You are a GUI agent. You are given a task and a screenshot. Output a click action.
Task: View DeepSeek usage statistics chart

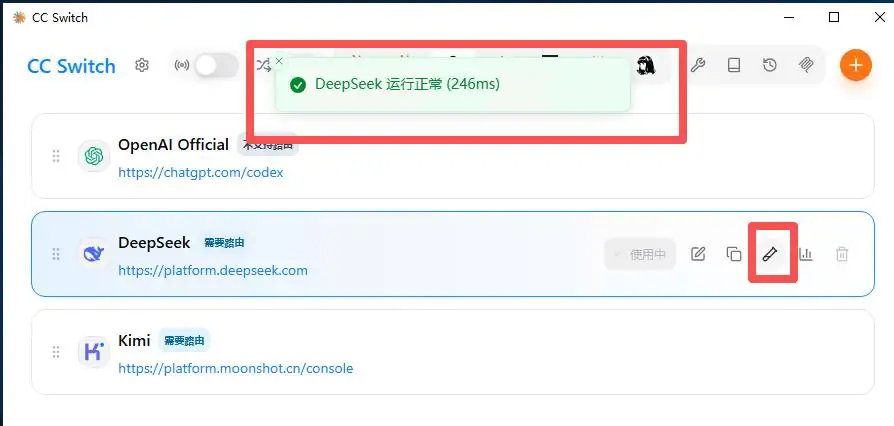tap(806, 254)
